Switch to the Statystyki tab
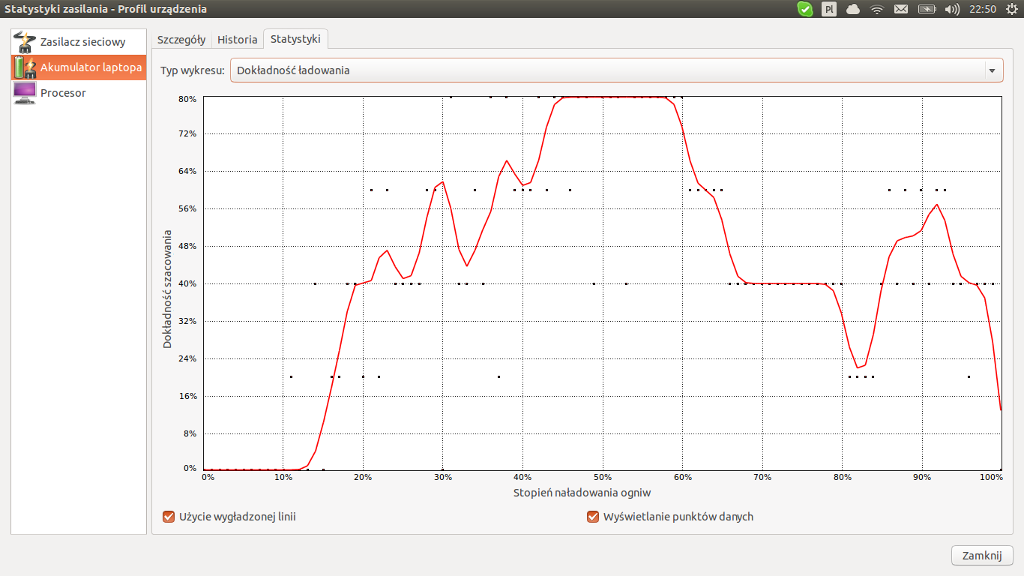Viewport: 1024px width, 576px height. [295, 39]
